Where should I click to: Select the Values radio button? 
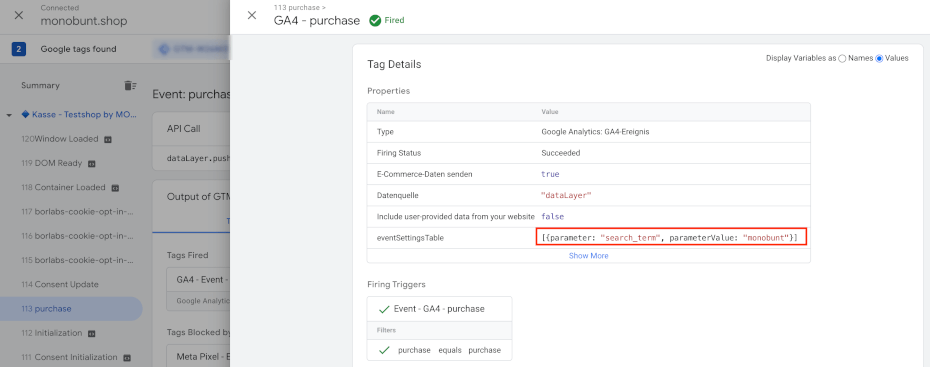point(879,58)
